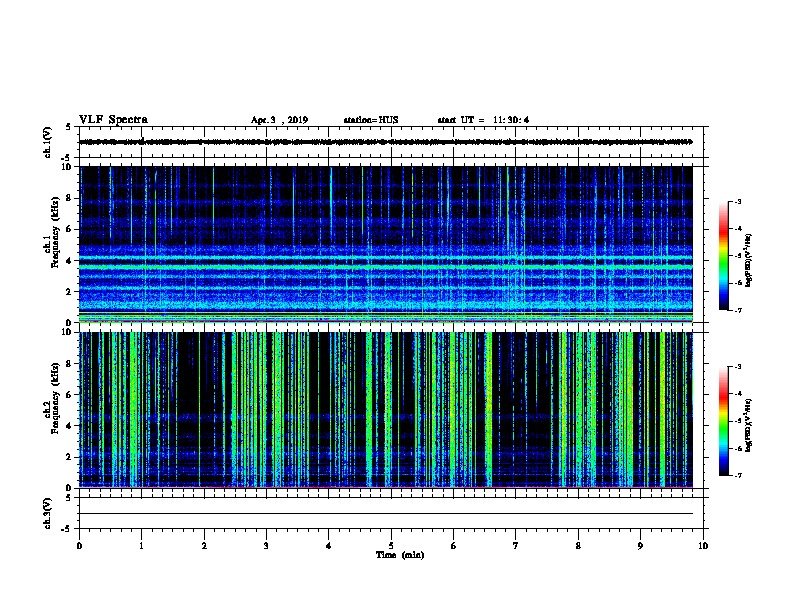Click the time axis tick label "4"
Screen dimensions: 792x612
click(x=329, y=546)
